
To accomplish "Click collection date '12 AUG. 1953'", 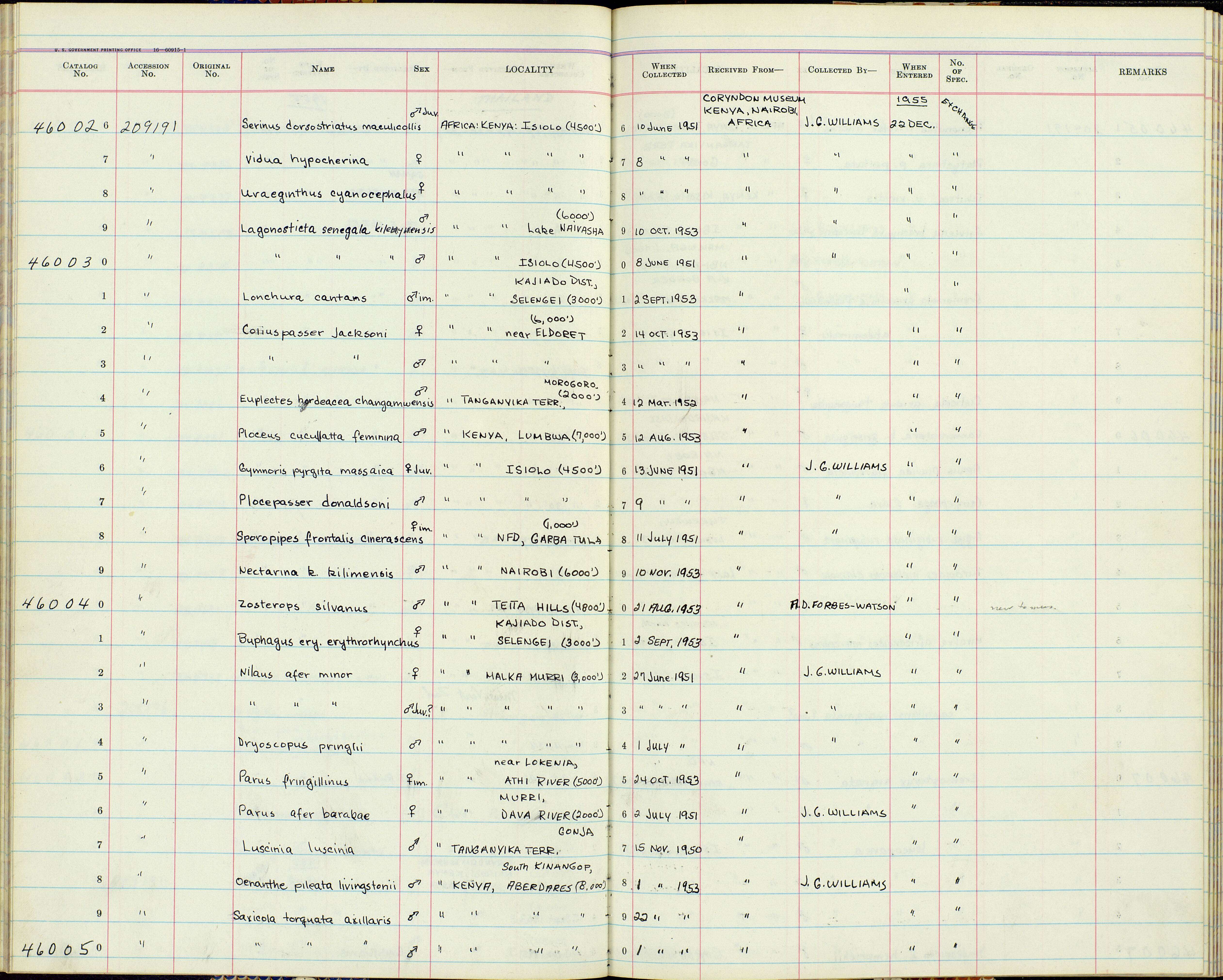I will [668, 437].
